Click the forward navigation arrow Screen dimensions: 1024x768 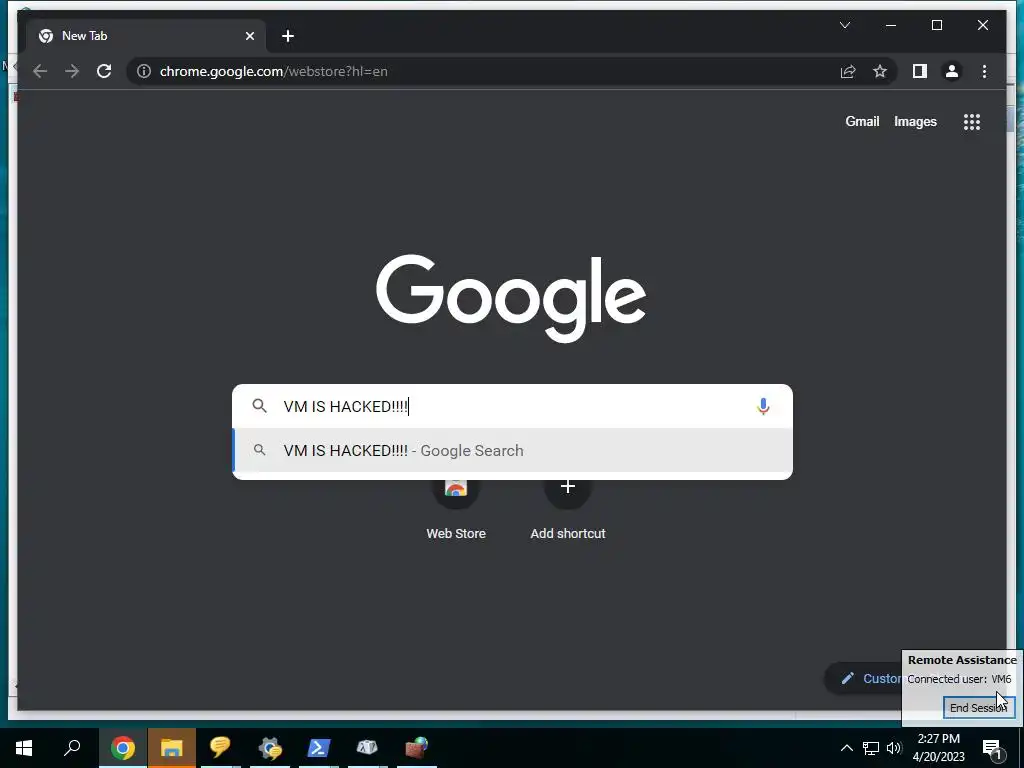pos(72,71)
